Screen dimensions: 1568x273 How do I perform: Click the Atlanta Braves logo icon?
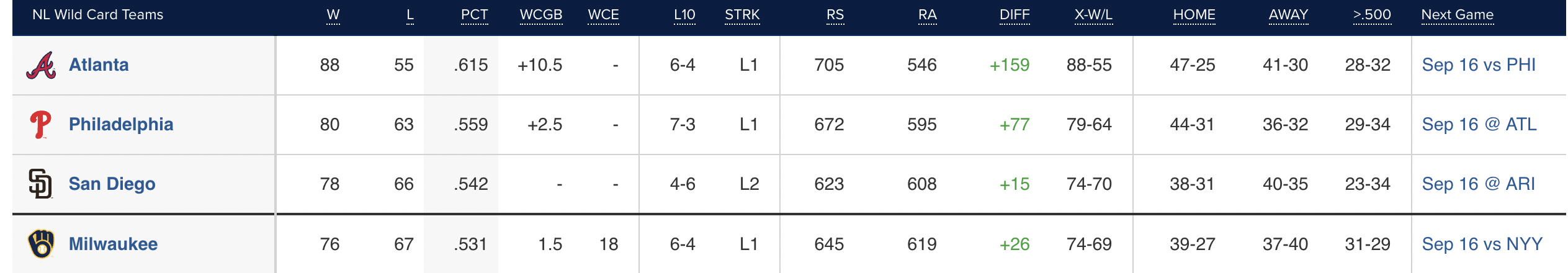(41, 65)
